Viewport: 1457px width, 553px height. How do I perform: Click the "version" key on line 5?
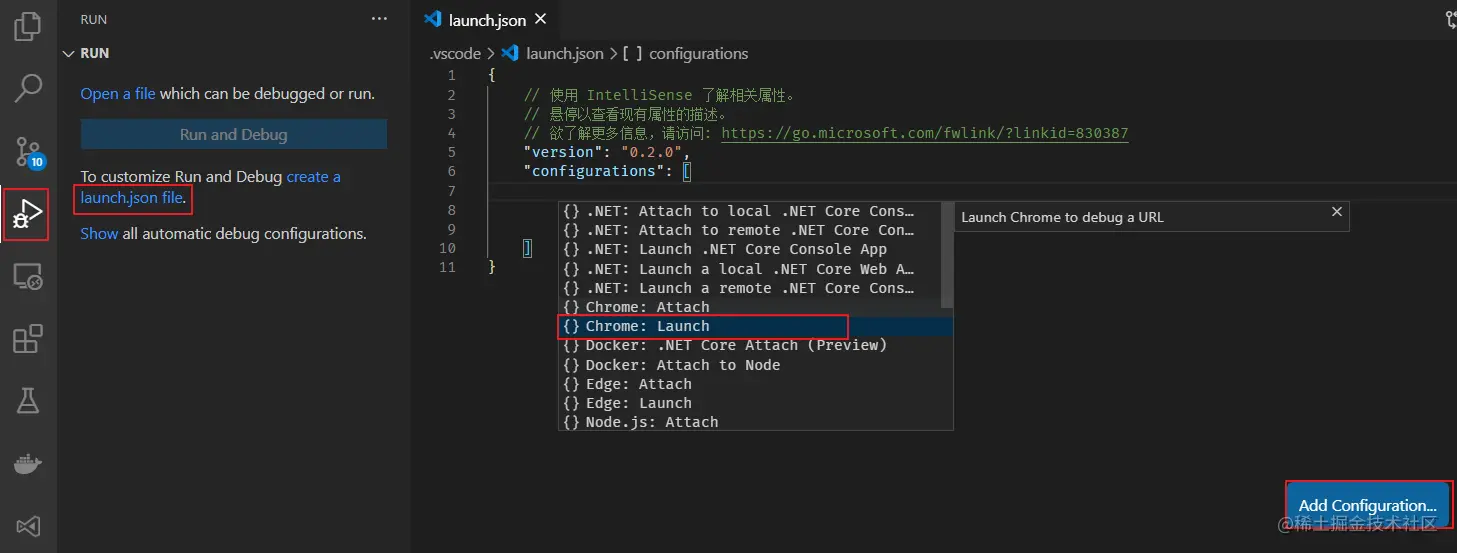pyautogui.click(x=563, y=152)
